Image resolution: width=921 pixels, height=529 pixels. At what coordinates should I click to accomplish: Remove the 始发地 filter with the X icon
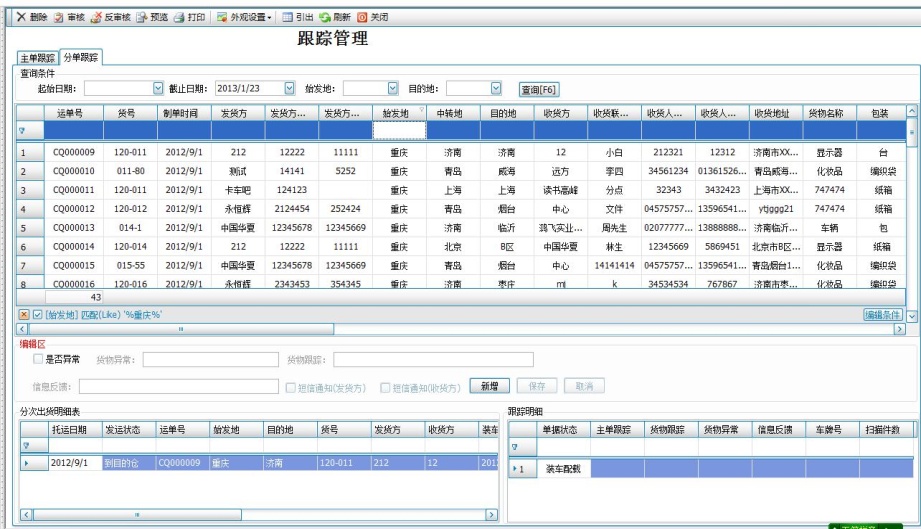tap(24, 315)
